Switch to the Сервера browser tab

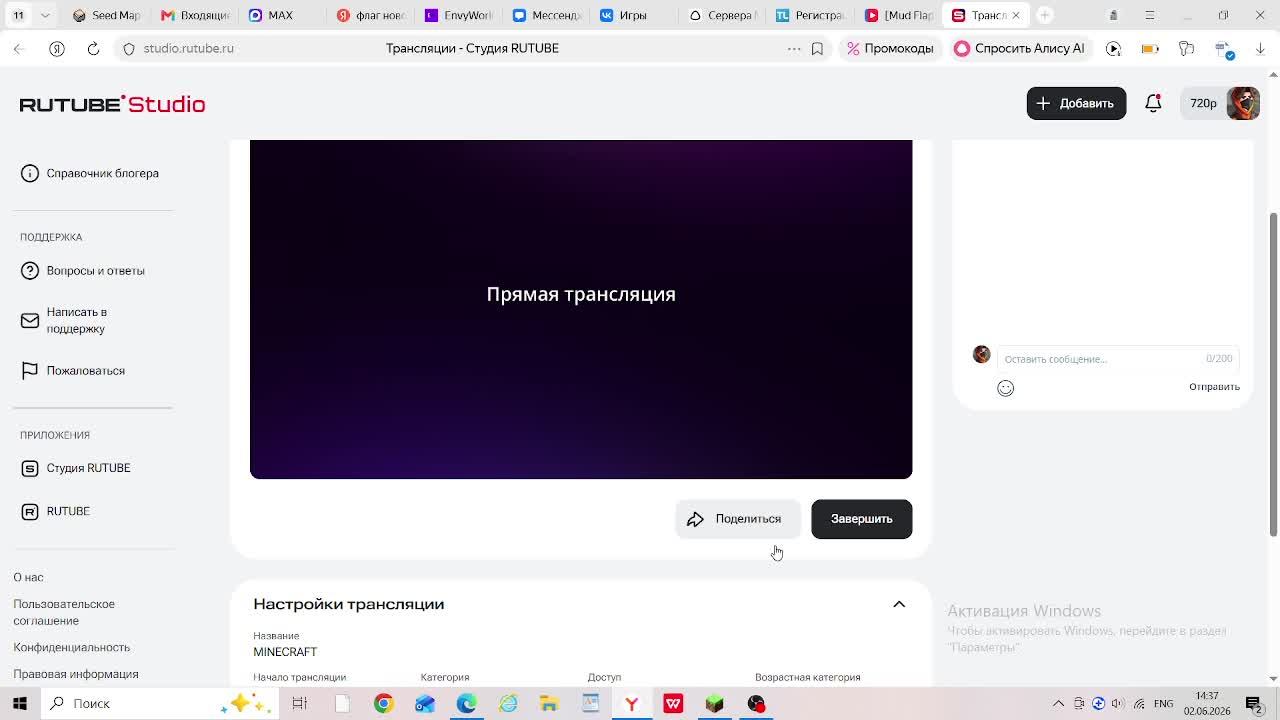pos(722,15)
